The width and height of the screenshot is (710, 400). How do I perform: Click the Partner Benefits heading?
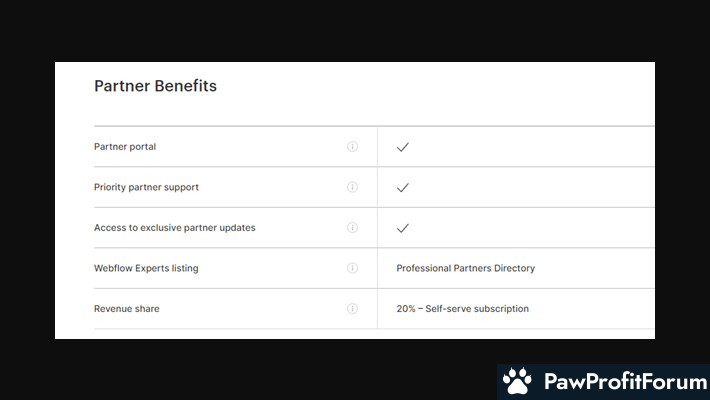pyautogui.click(x=155, y=86)
